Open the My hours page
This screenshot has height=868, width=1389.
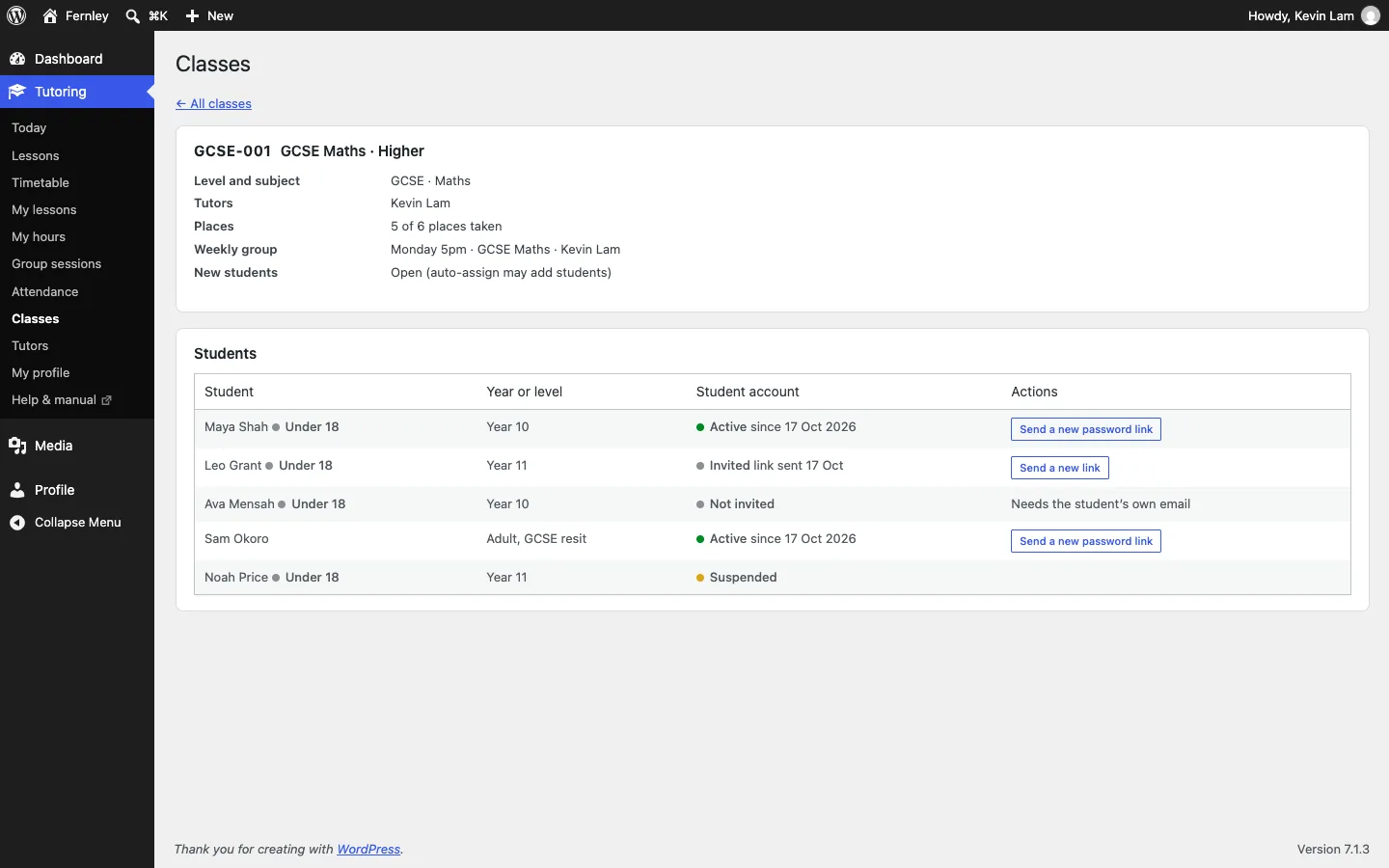(39, 236)
